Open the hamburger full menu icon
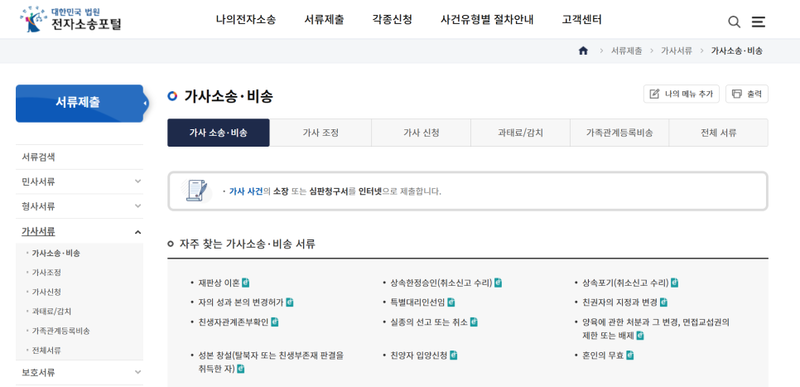The width and height of the screenshot is (800, 387). click(758, 21)
